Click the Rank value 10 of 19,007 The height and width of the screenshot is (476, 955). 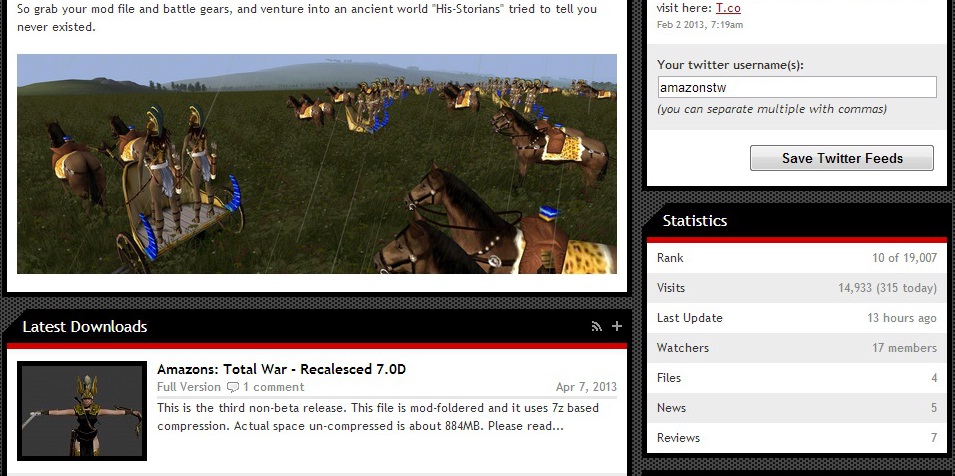click(904, 258)
